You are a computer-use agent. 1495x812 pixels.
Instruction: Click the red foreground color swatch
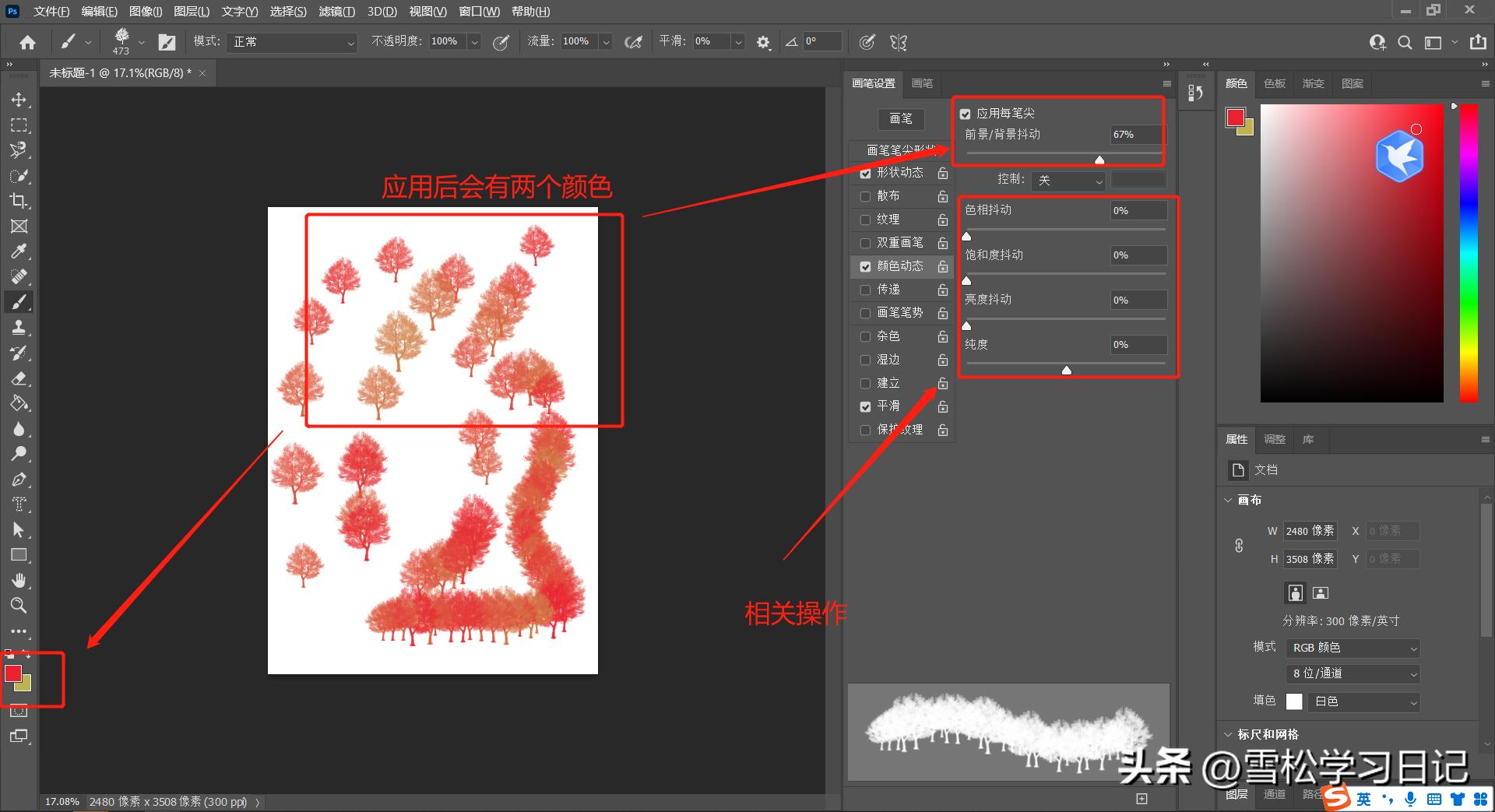point(13,673)
